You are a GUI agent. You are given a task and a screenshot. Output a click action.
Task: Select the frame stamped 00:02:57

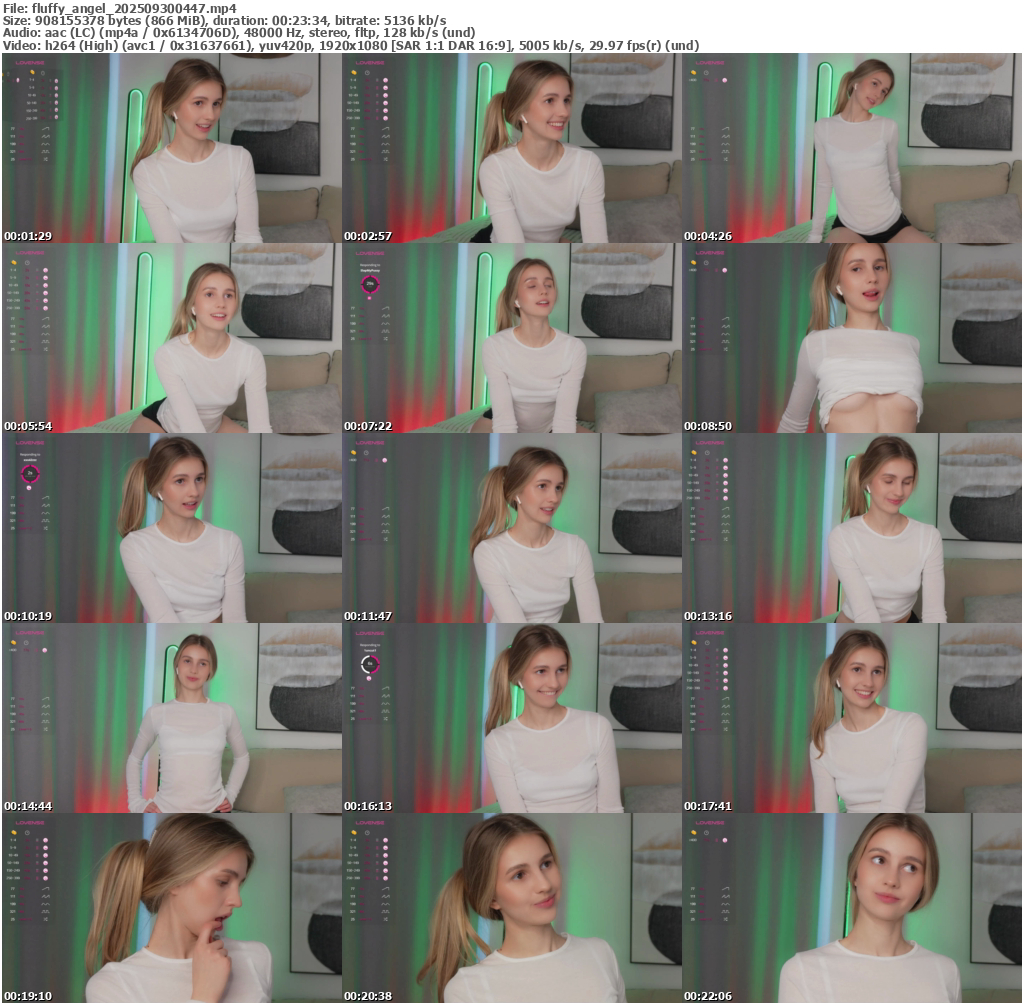pos(511,148)
